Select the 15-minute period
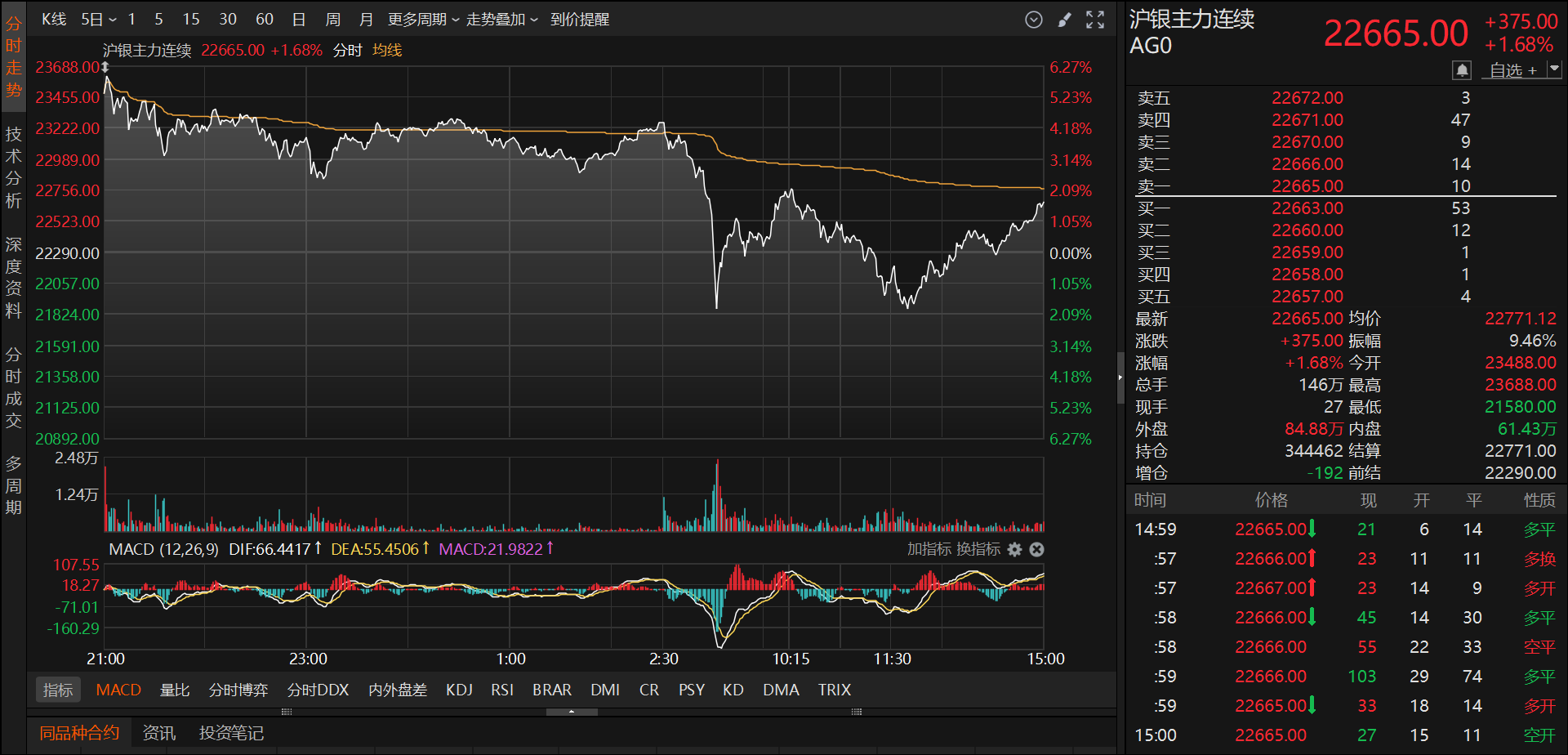 [x=191, y=20]
